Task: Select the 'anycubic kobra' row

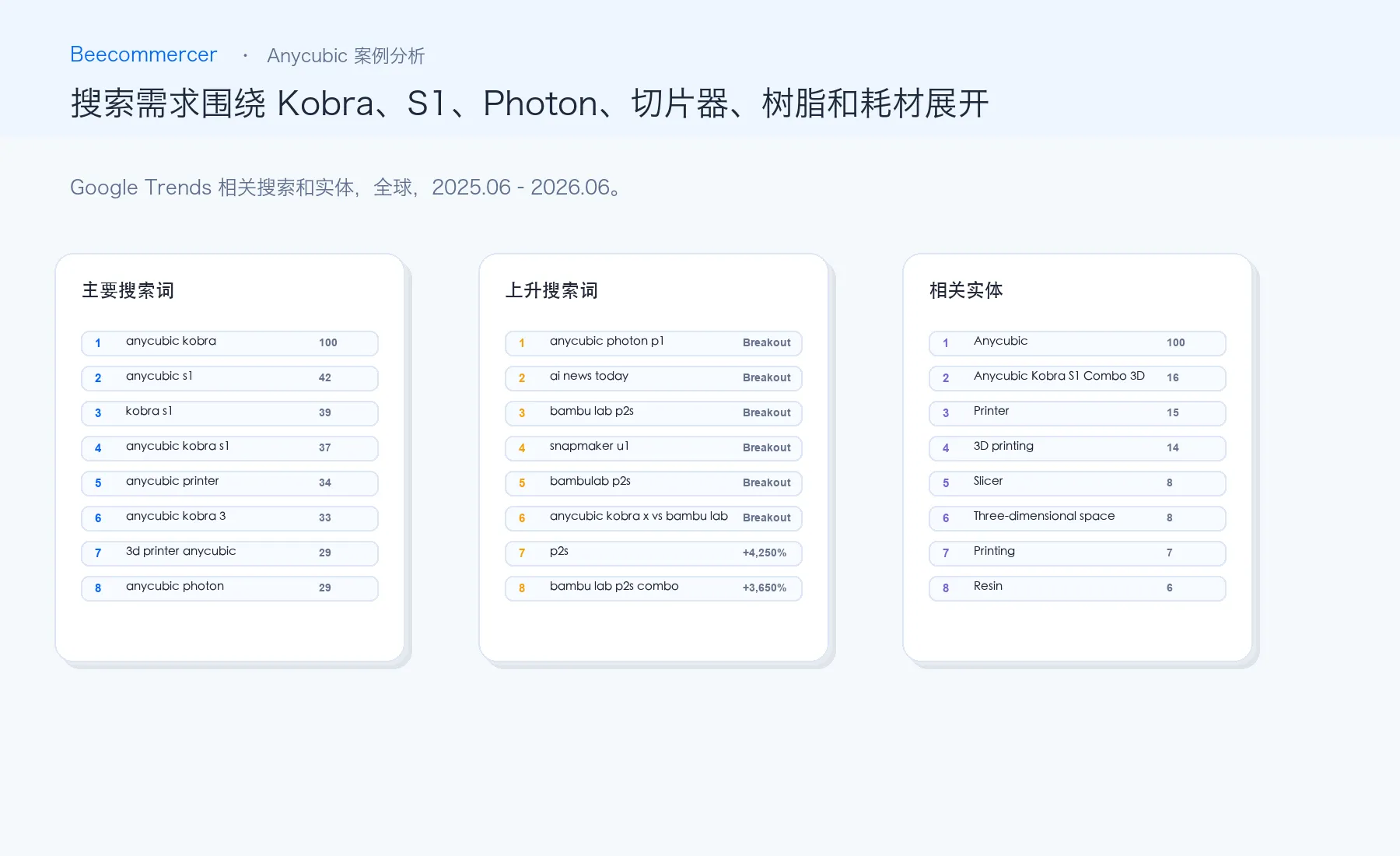Action: (x=229, y=343)
